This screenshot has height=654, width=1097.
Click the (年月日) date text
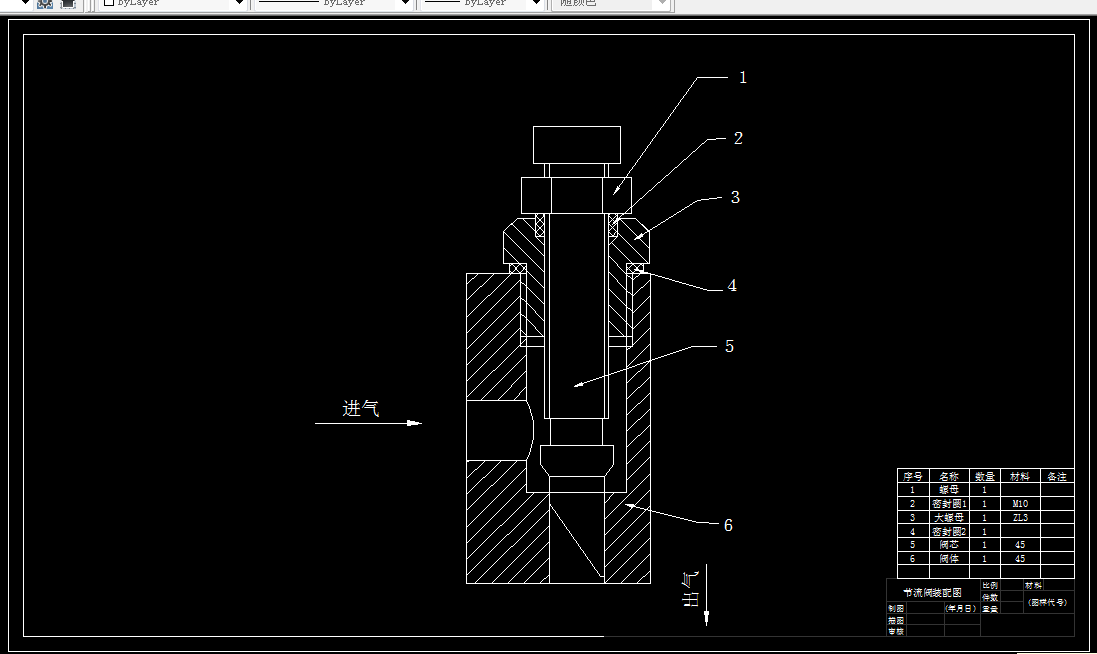coord(961,609)
